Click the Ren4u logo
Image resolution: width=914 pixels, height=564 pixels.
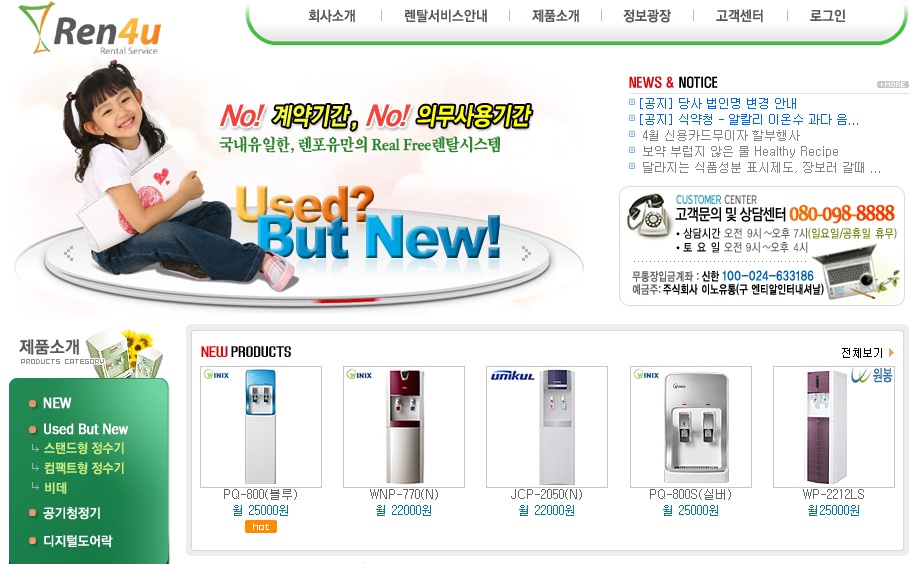pyautogui.click(x=89, y=29)
